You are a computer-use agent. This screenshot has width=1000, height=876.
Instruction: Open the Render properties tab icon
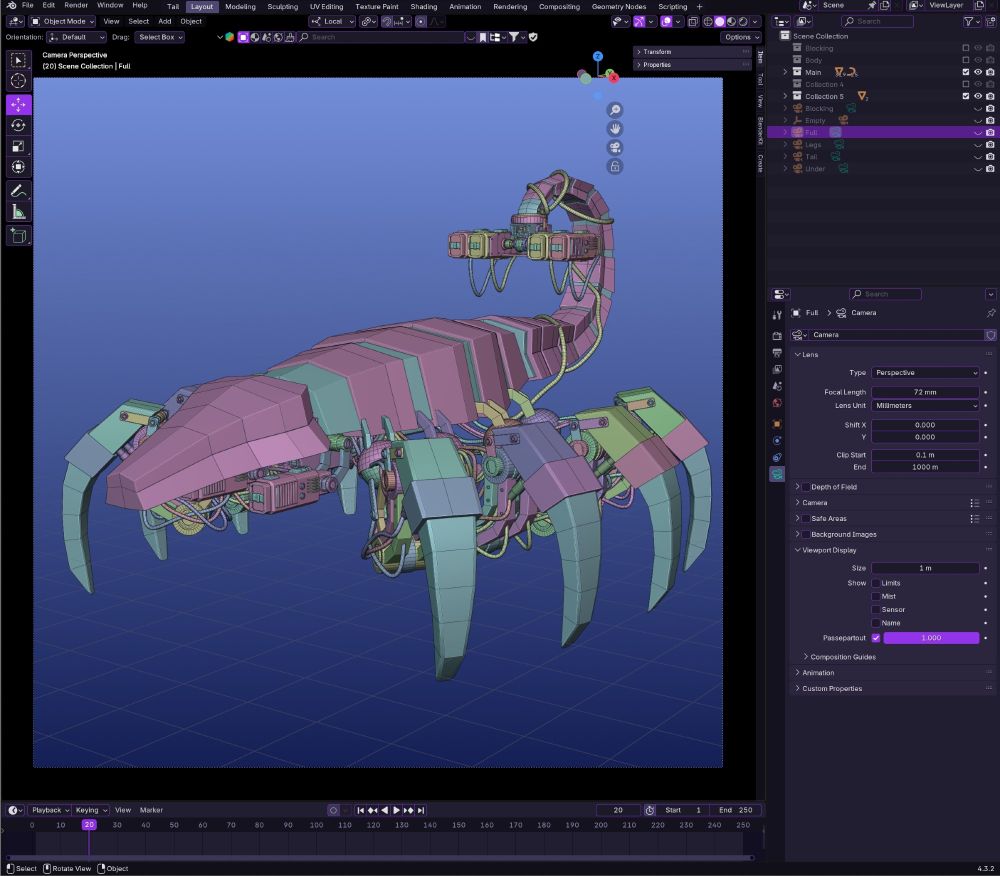(x=777, y=335)
